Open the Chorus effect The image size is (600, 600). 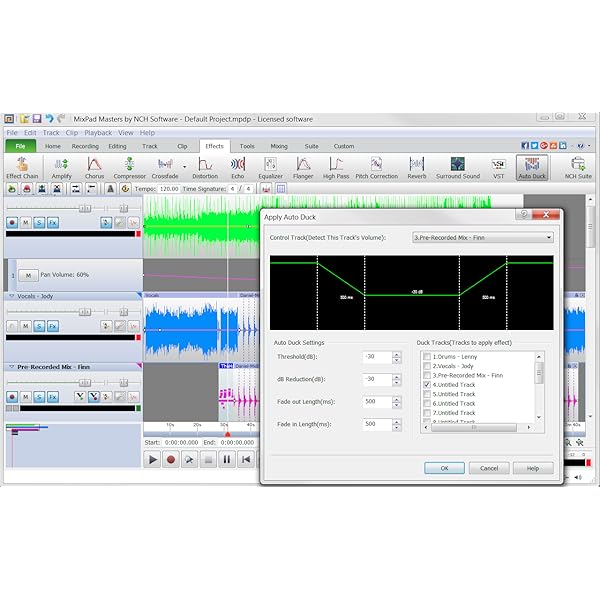[x=94, y=168]
